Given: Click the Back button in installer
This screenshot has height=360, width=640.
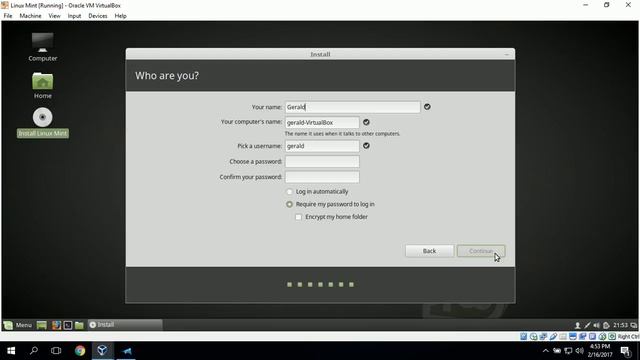Looking at the screenshot, I should (x=429, y=251).
